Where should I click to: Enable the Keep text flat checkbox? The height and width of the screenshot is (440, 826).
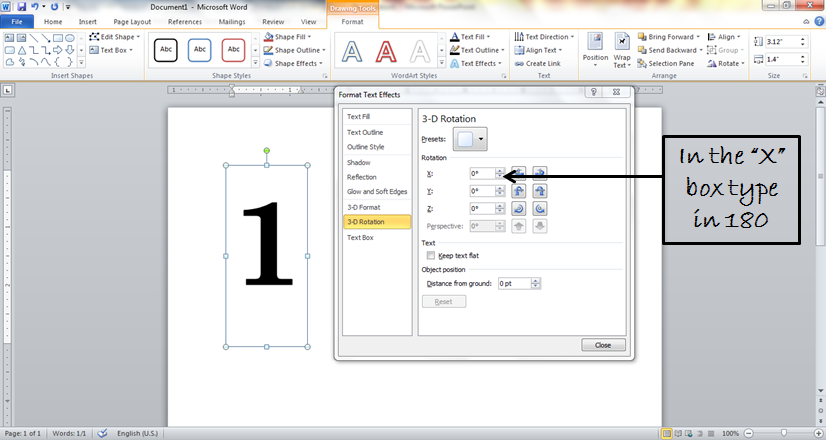(x=431, y=256)
